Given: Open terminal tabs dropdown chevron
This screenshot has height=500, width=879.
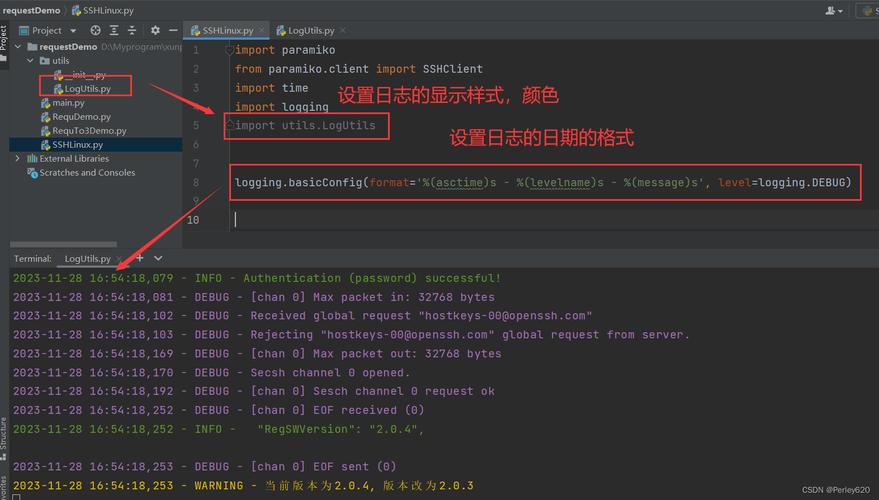Looking at the screenshot, I should (x=156, y=259).
